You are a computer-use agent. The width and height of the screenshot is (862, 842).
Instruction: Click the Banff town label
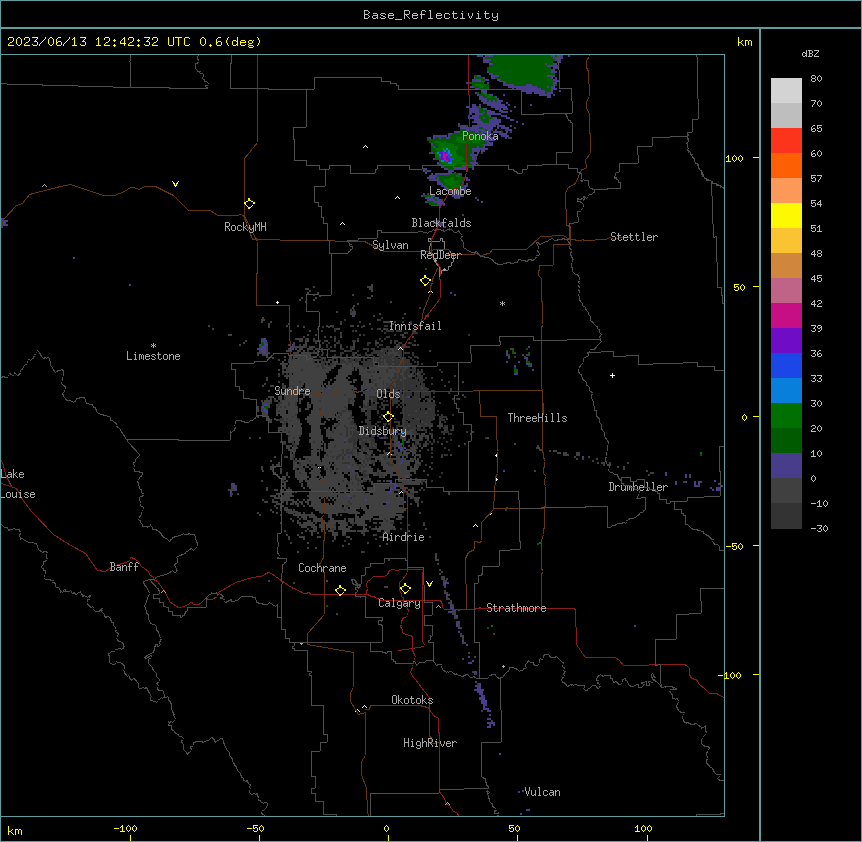[x=124, y=567]
